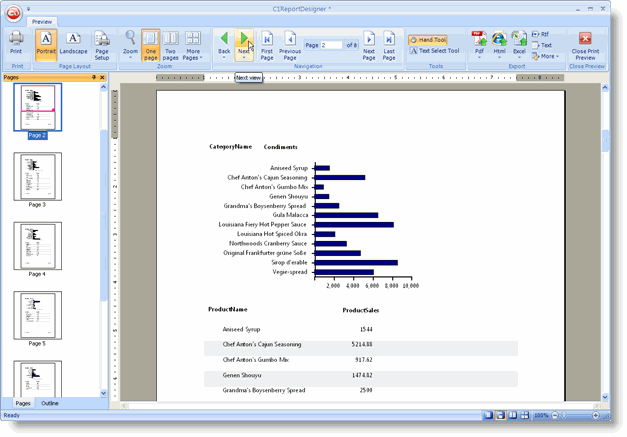Image resolution: width=627 pixels, height=437 pixels.
Task: Switch to the Outline tab
Action: pos(49,403)
